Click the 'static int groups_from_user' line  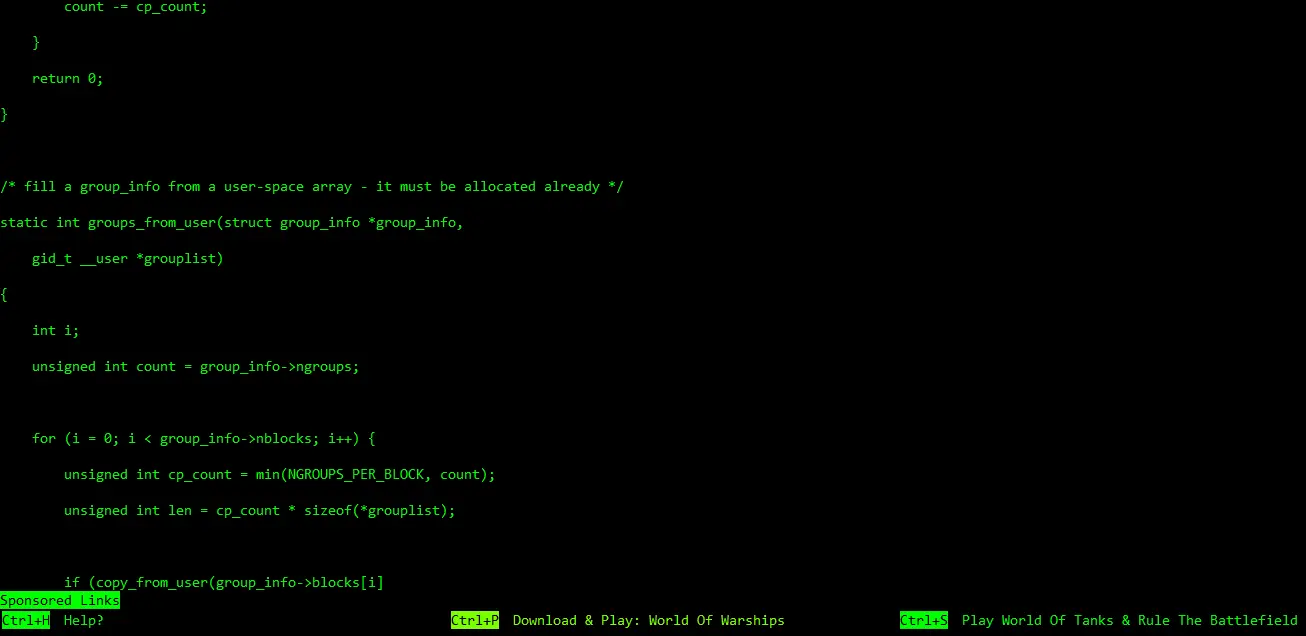click(232, 222)
